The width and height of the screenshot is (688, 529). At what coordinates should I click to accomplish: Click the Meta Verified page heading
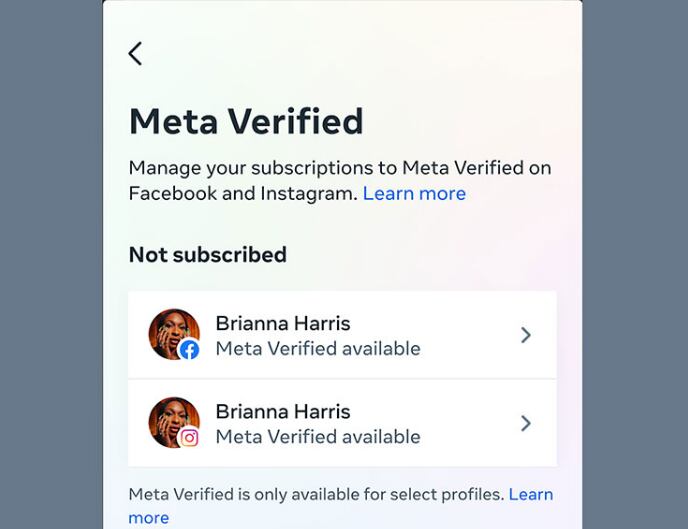tap(246, 122)
